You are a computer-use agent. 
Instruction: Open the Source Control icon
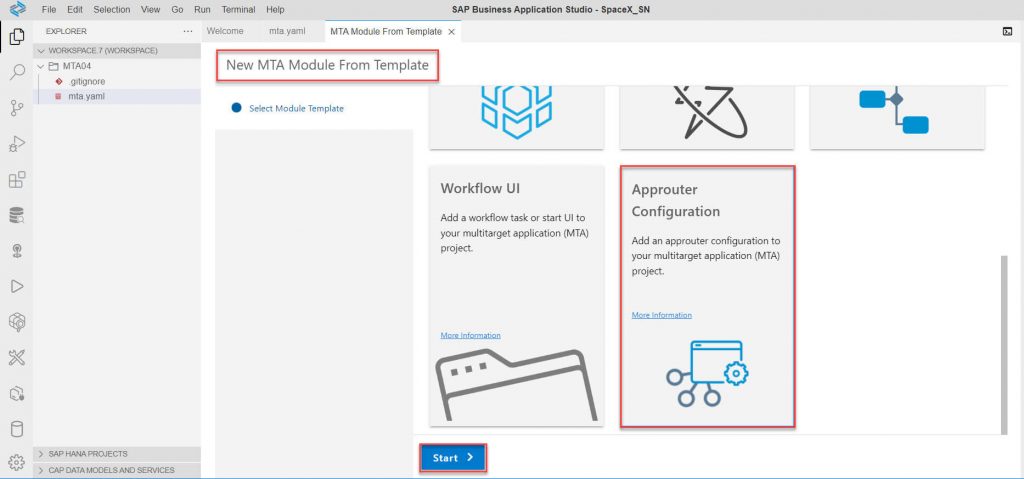[x=17, y=108]
